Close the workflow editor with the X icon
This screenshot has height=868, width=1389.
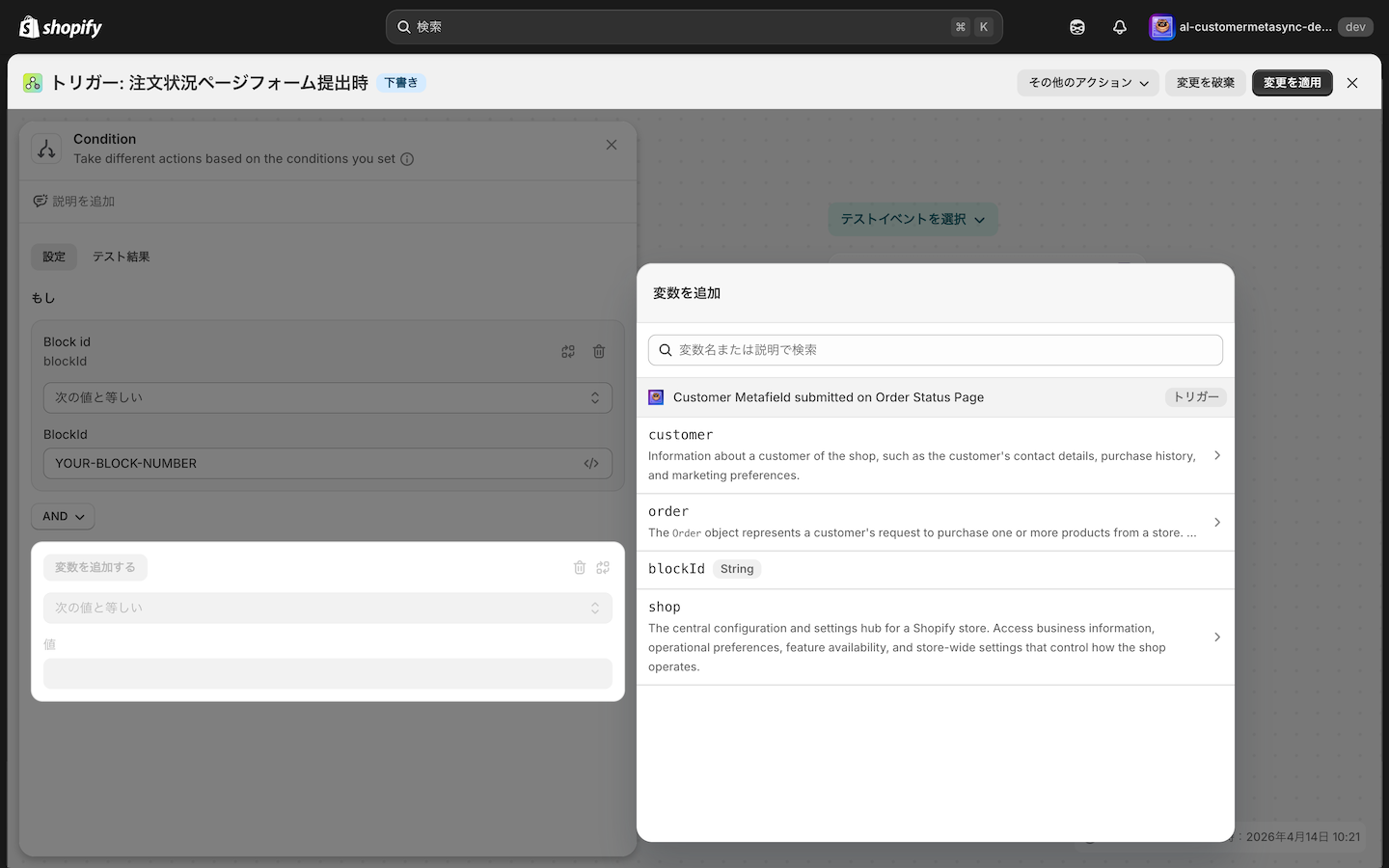tap(1352, 83)
